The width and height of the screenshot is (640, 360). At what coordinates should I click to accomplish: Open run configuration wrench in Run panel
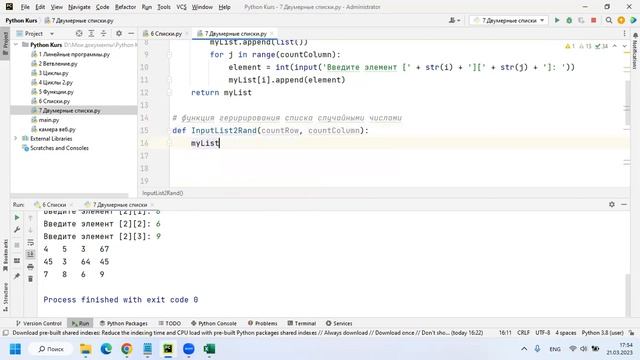17,230
